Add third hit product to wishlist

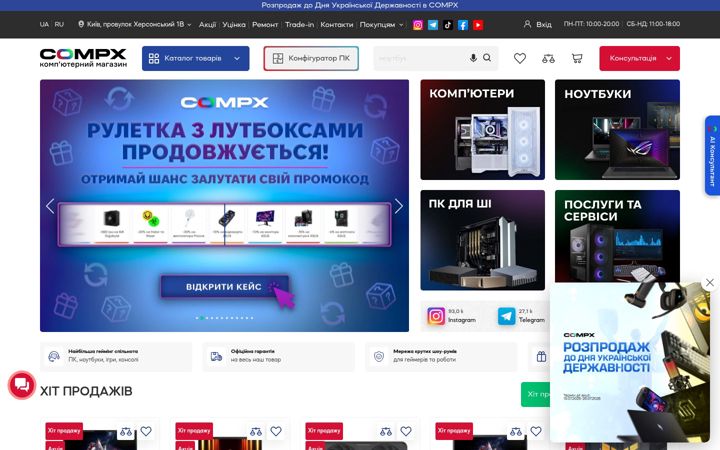coord(406,431)
